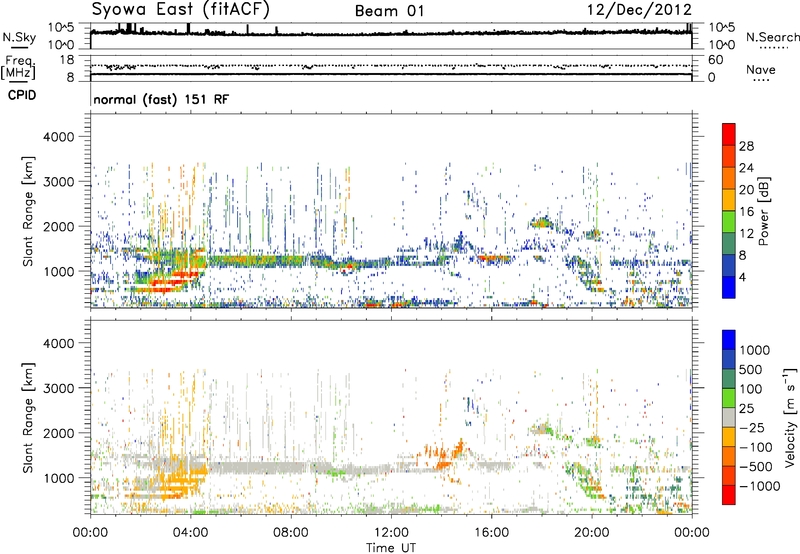This screenshot has height=554, width=800.
Task: Click the '4' value on power colorbar
Action: click(x=743, y=277)
